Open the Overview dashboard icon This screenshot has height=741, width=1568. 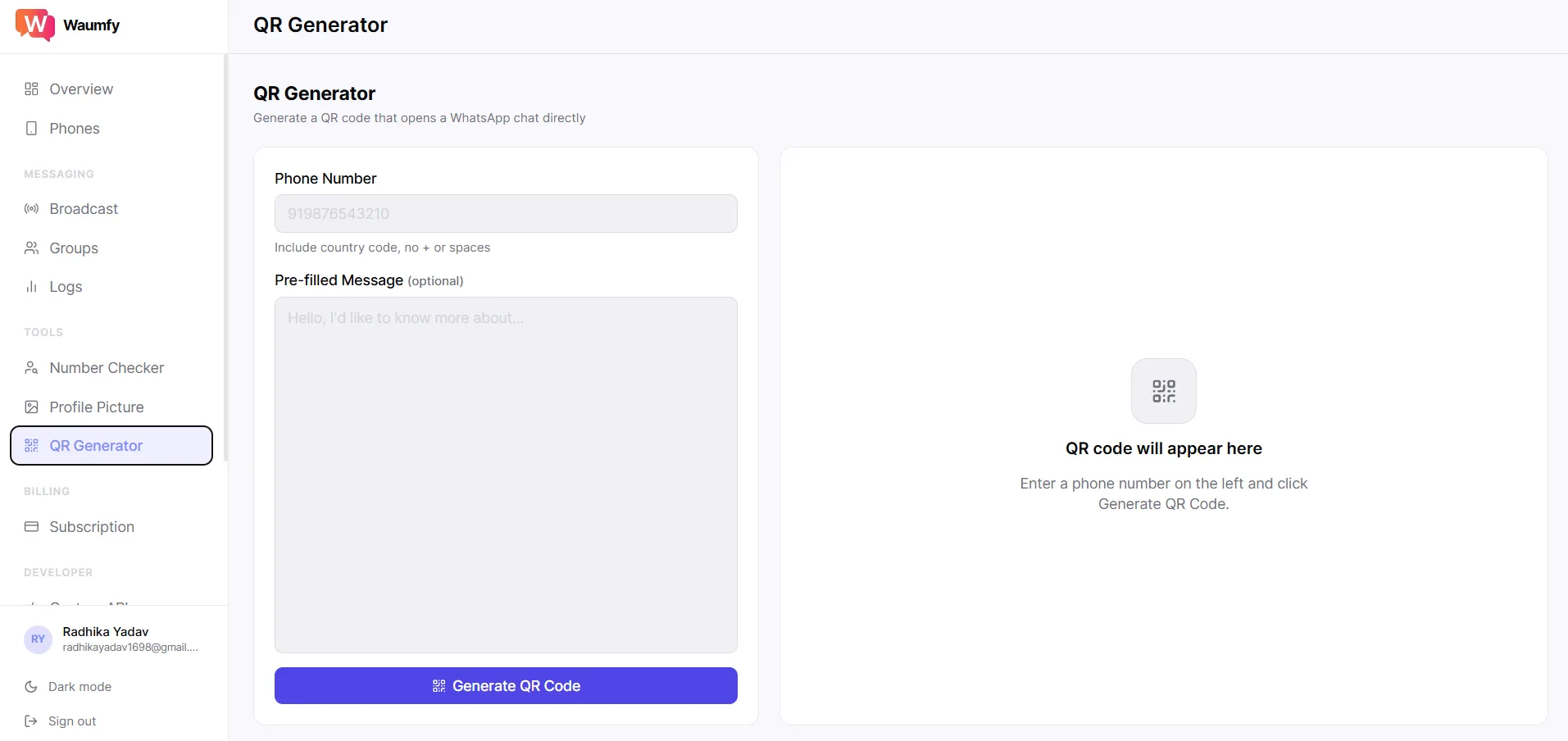(31, 89)
